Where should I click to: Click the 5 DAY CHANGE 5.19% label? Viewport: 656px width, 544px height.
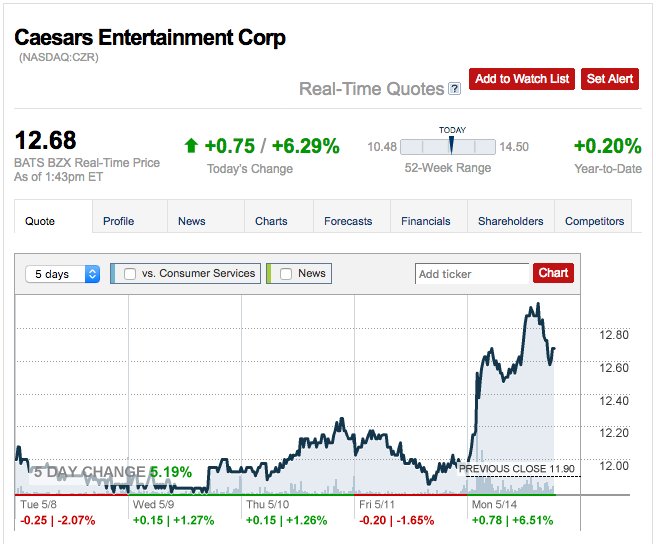[x=113, y=472]
